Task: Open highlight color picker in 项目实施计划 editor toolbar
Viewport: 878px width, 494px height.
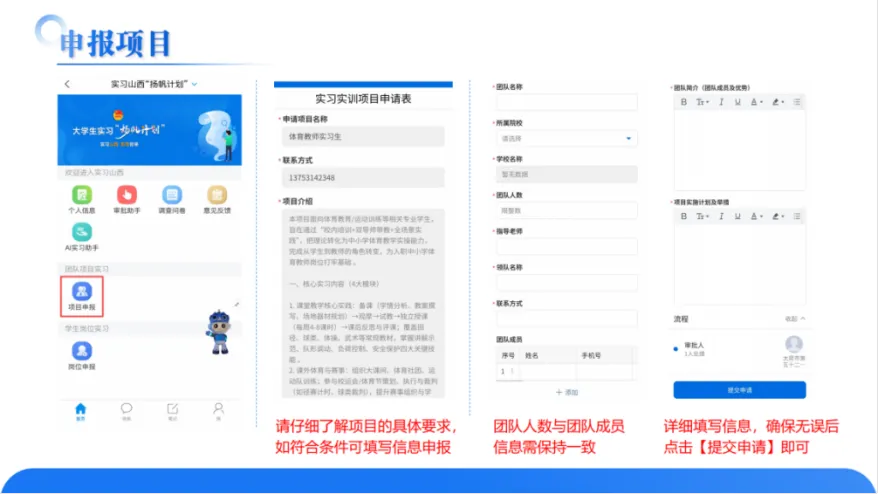Action: coord(778,216)
